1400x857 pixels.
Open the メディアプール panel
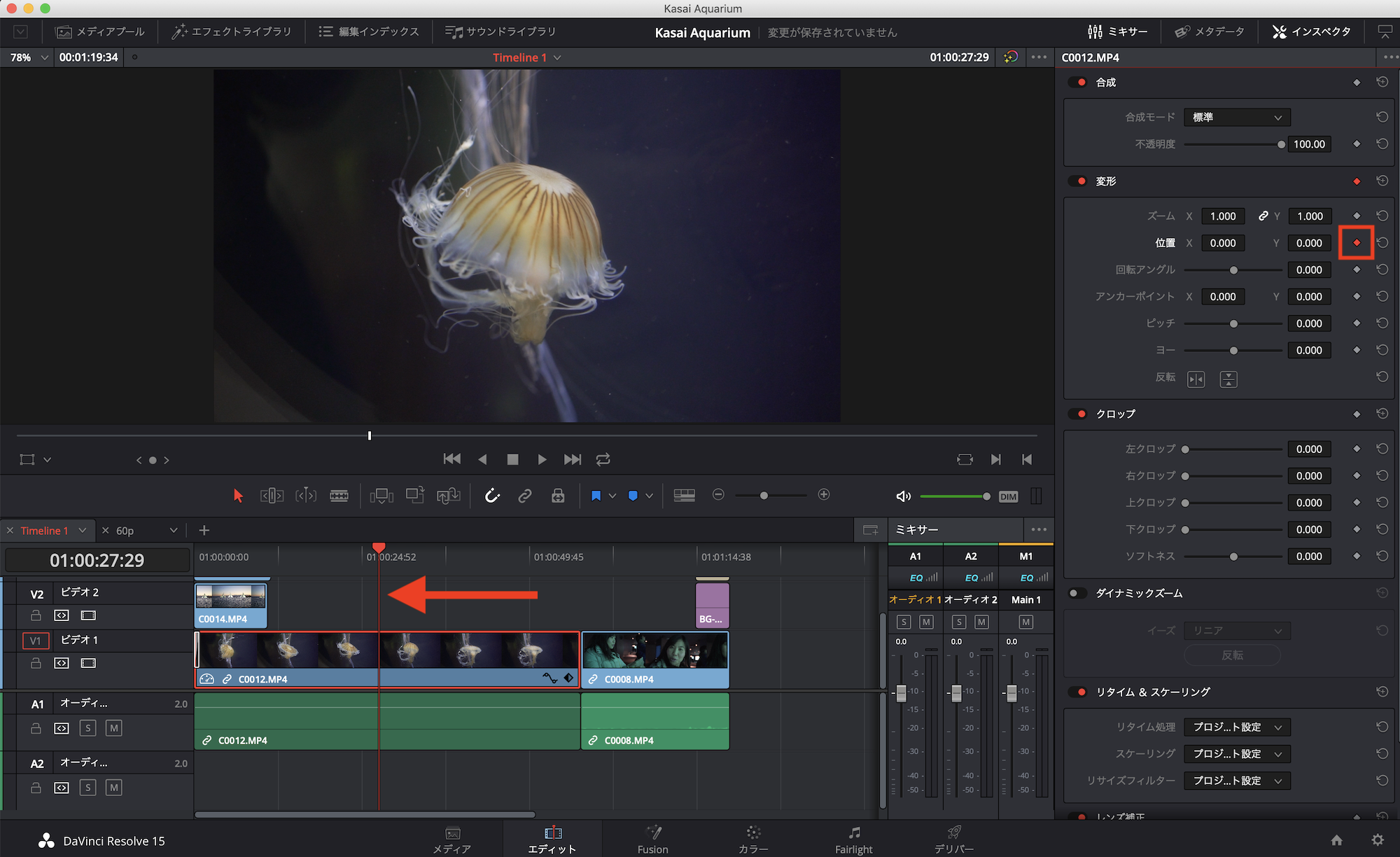100,32
